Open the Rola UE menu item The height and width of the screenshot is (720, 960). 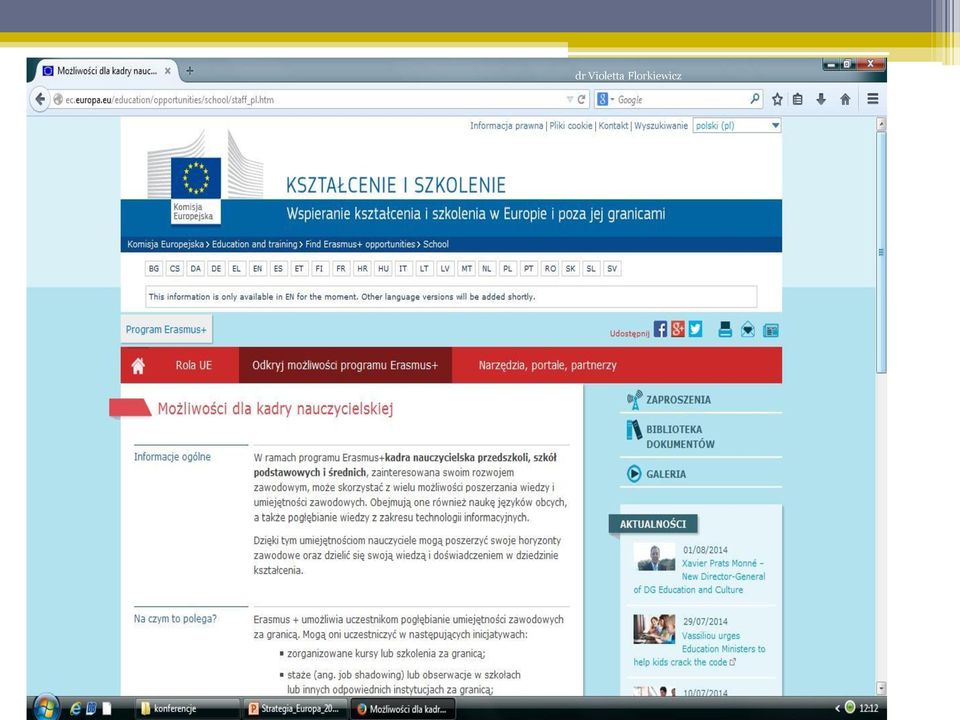193,366
